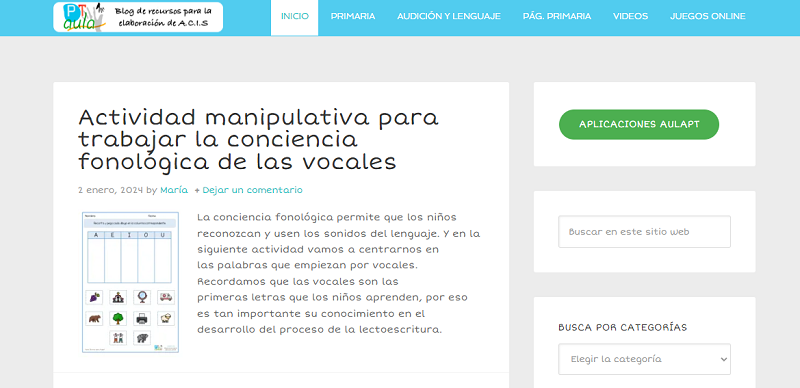
Task: Open the INICIO menu tab
Action: 294,18
